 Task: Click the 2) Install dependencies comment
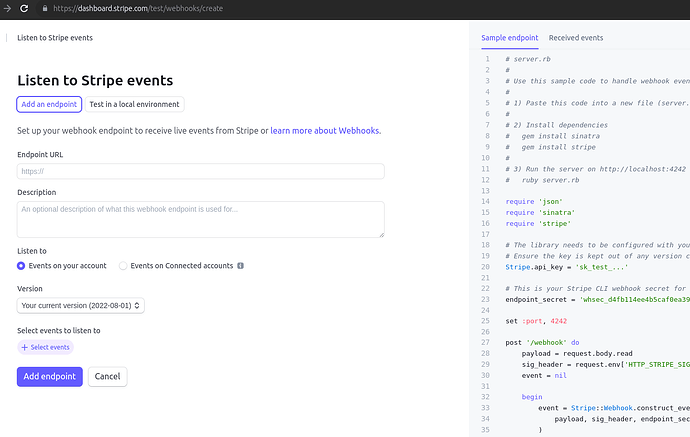coord(556,125)
